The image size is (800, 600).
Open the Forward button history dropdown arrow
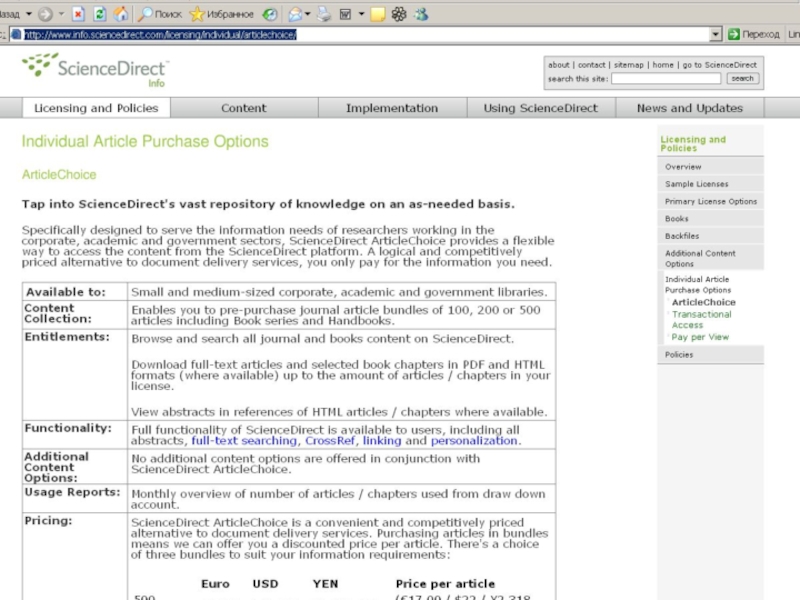(x=61, y=14)
